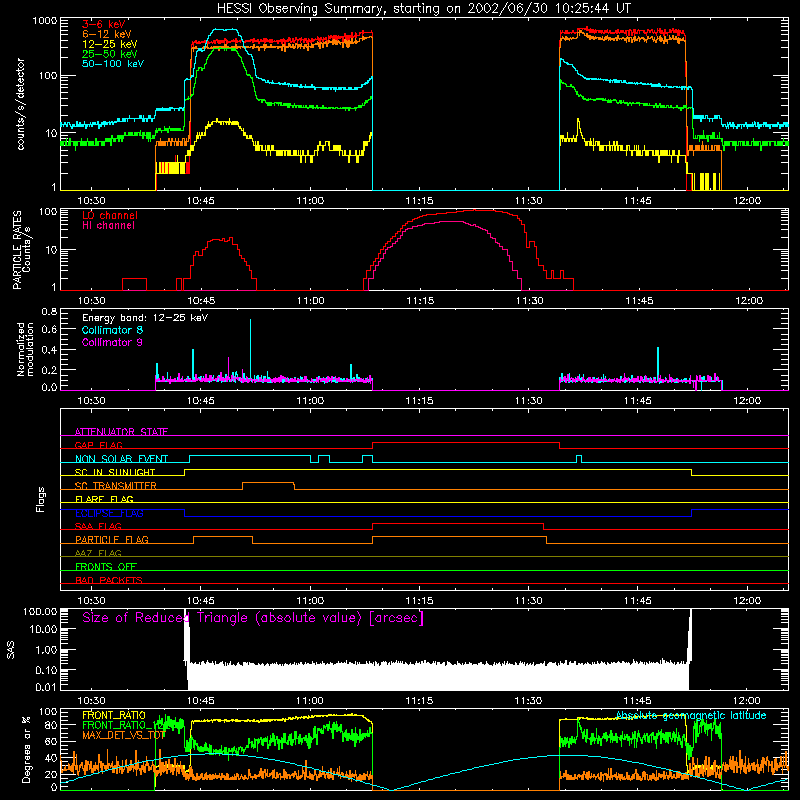Click the 'Absolute geomagnetic latitude' label

coord(691,716)
